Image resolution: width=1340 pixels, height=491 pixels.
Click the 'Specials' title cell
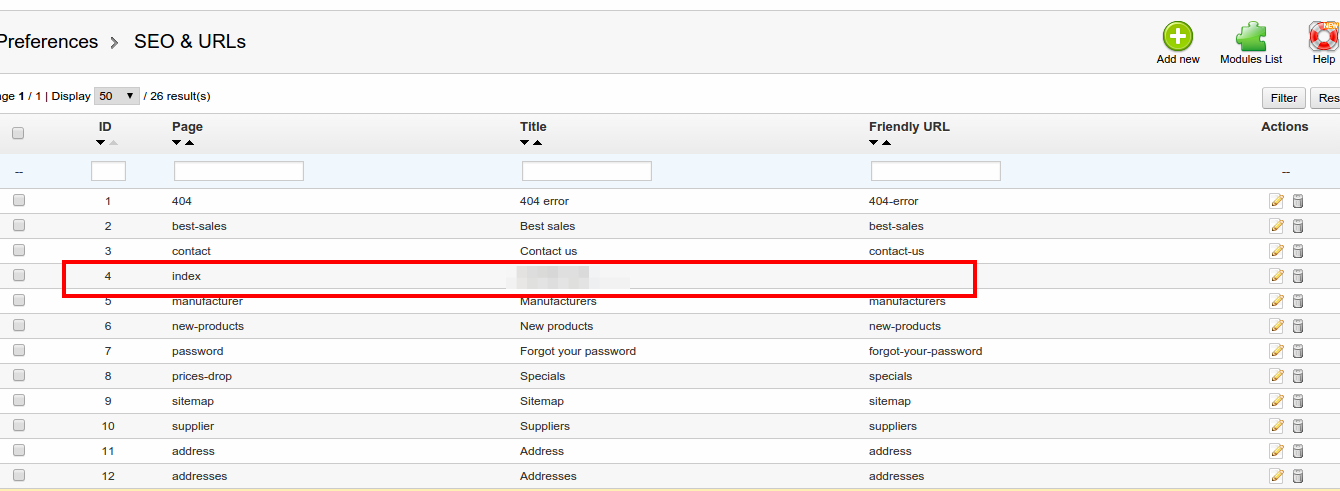[542, 376]
